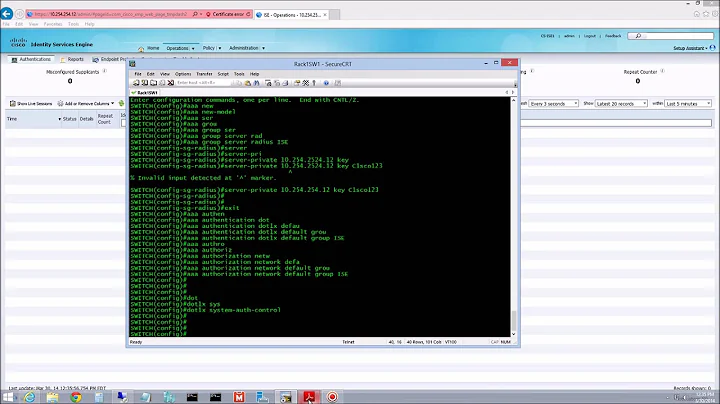This screenshot has height=404, width=720.
Task: Open the Script menu in SecureCRT
Action: (223, 74)
